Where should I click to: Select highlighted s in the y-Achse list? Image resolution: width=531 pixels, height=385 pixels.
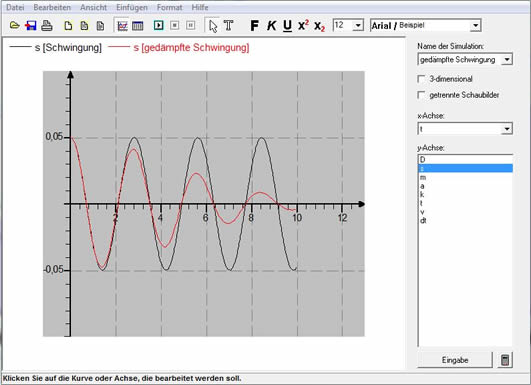pyautogui.click(x=465, y=168)
